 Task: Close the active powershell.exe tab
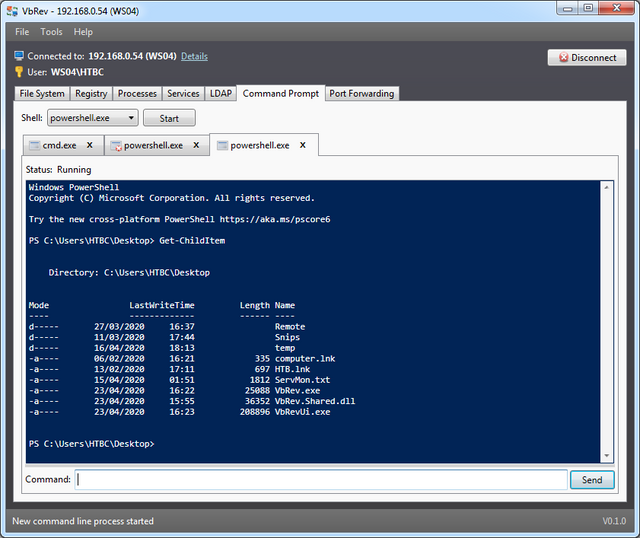pyautogui.click(x=303, y=145)
